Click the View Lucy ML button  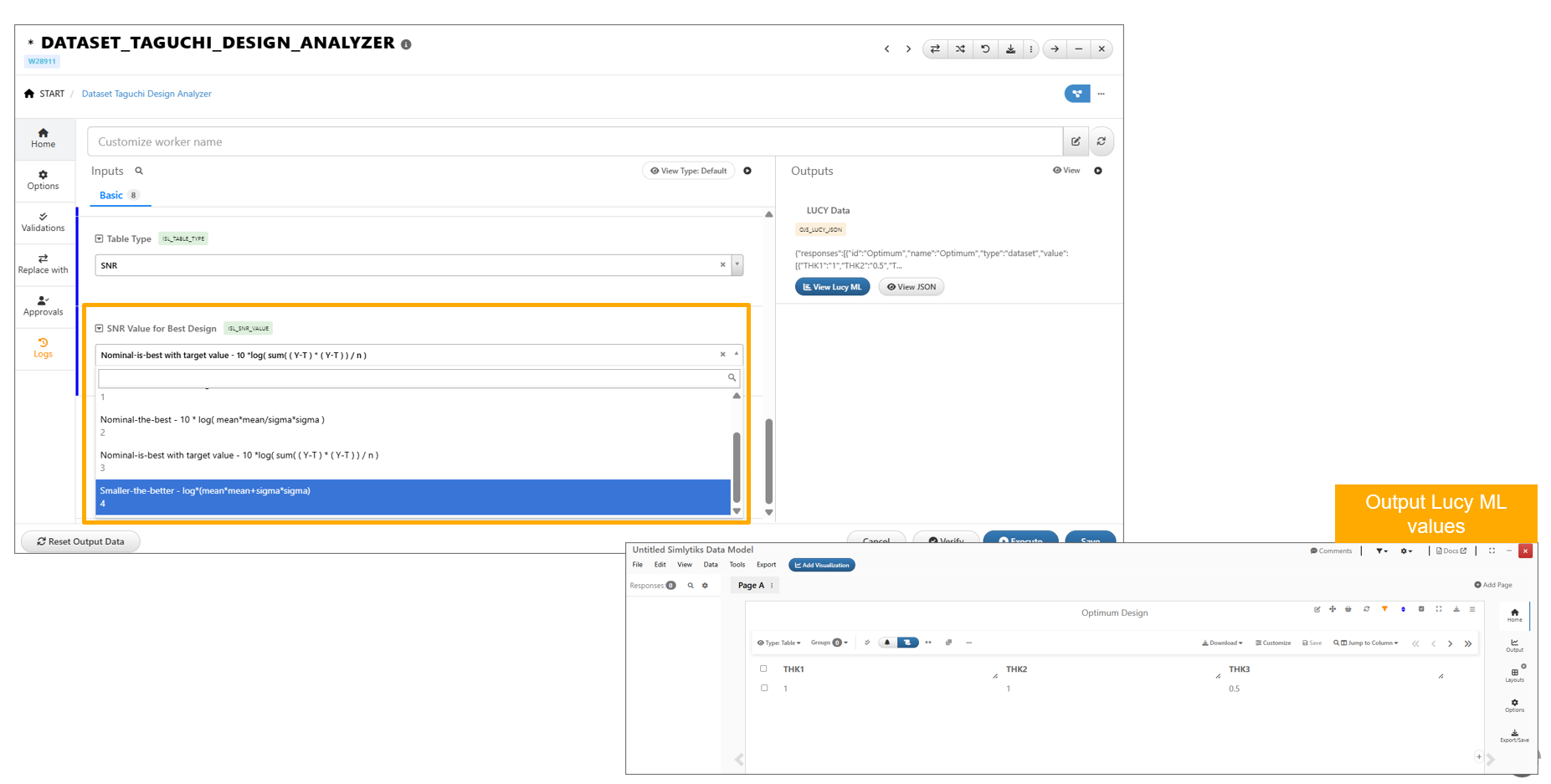832,287
